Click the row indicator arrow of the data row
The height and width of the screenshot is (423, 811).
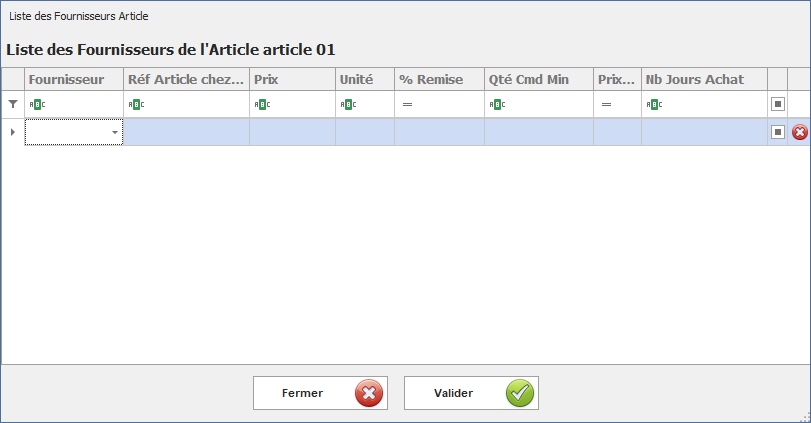point(13,132)
